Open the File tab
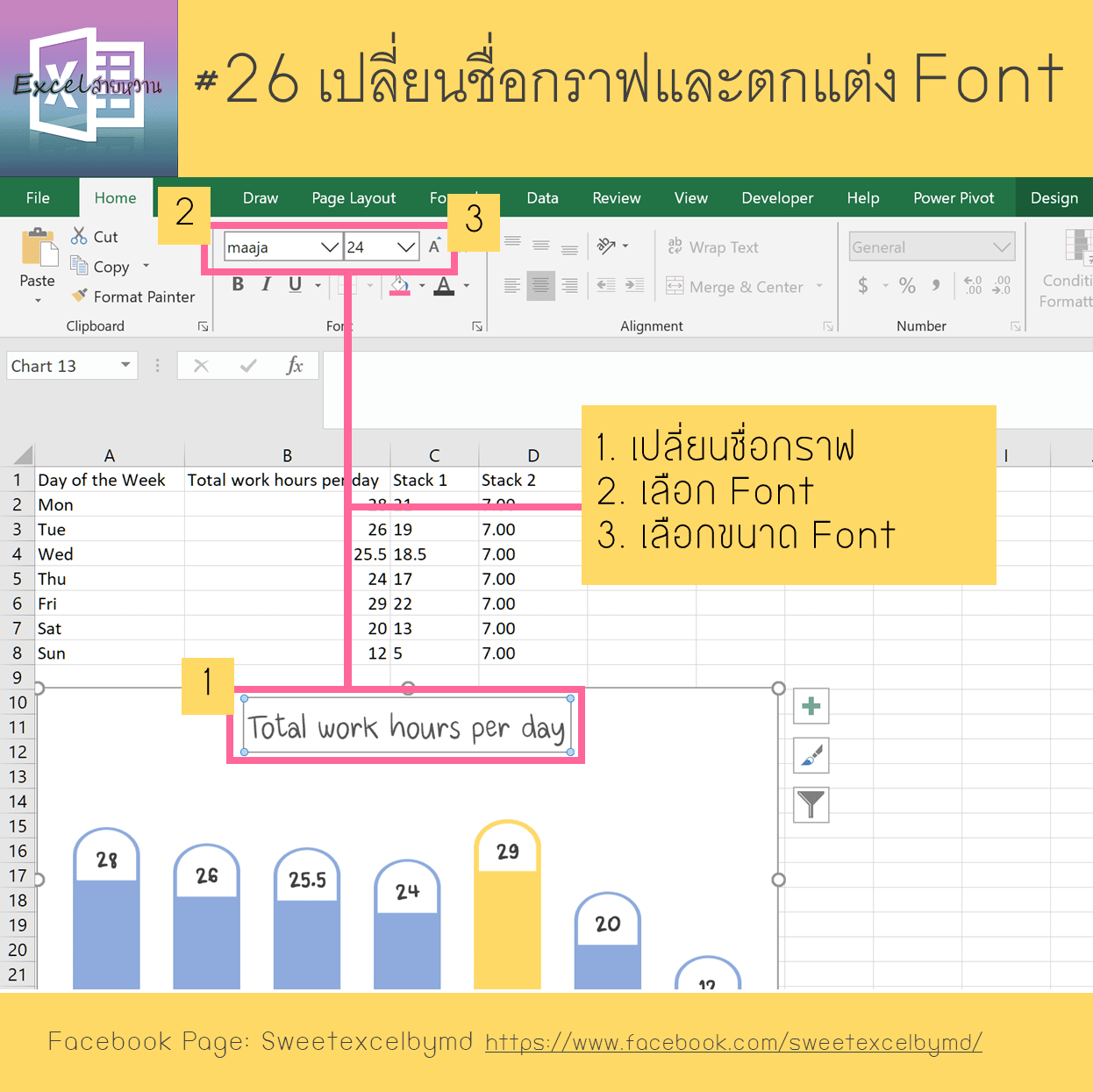This screenshot has width=1093, height=1092. [38, 197]
